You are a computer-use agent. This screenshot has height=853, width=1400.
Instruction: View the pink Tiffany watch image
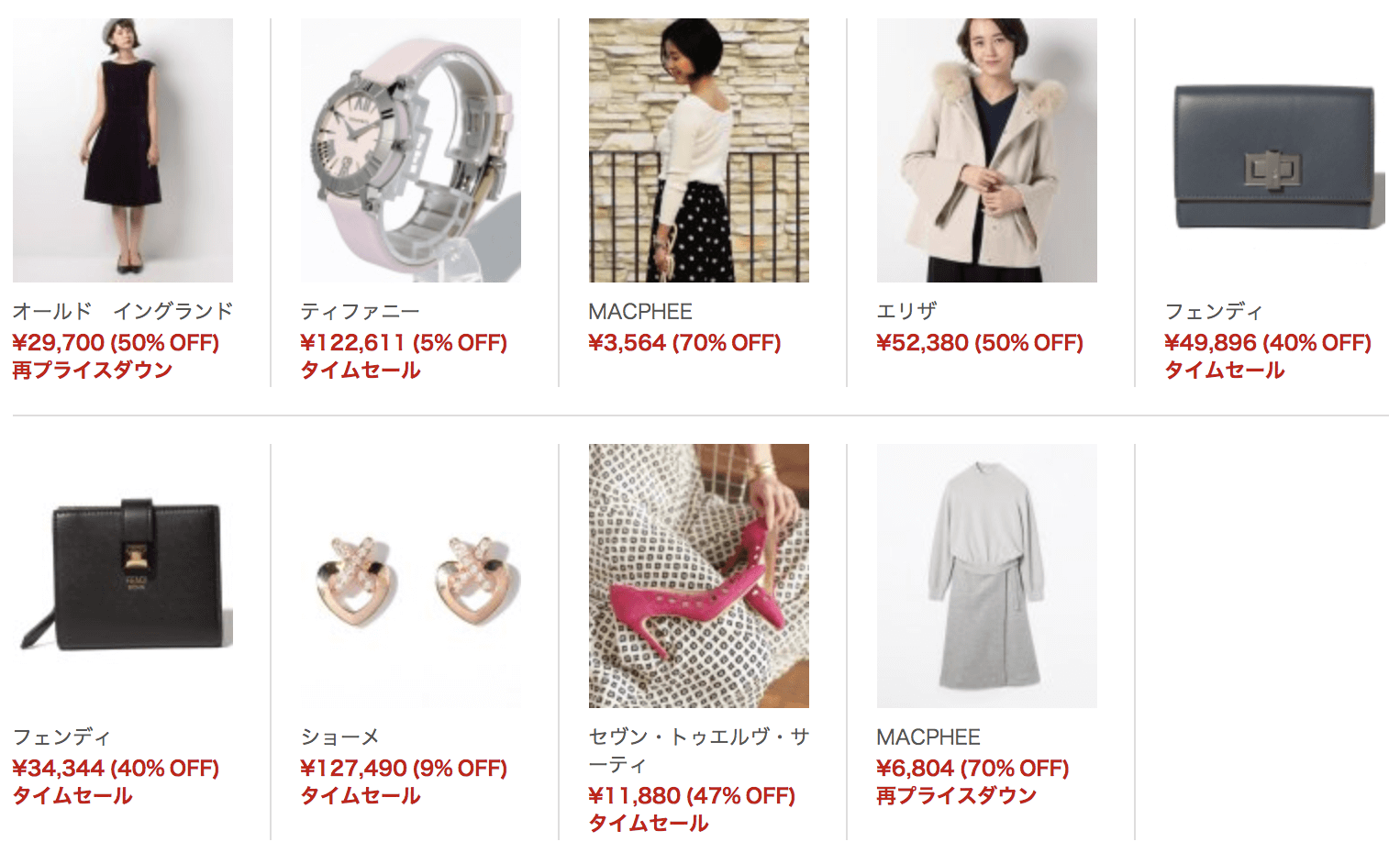coord(411,150)
